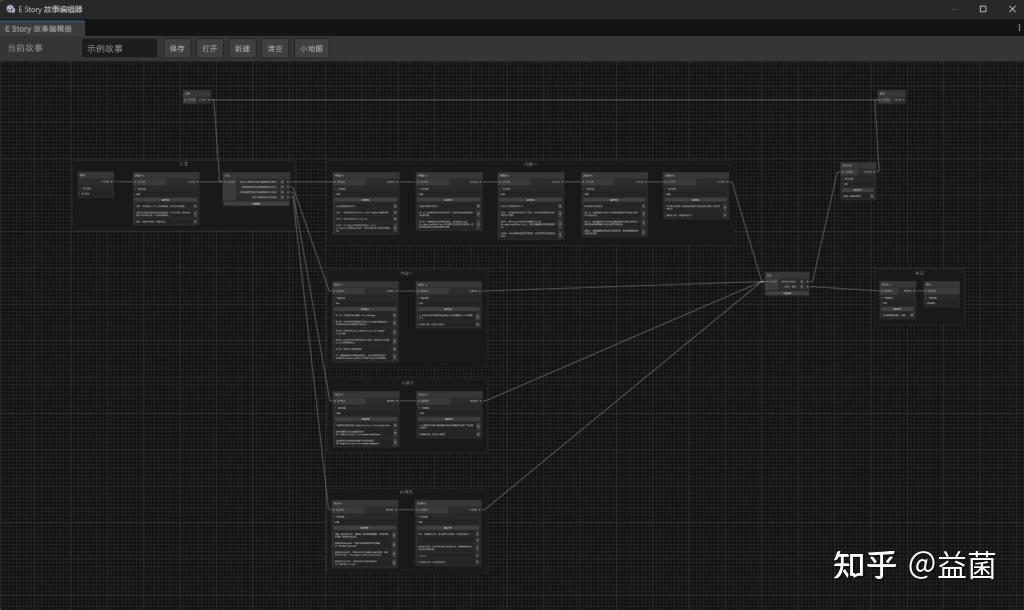Save the story with the 保存 button
The image size is (1024, 610).
pos(177,48)
